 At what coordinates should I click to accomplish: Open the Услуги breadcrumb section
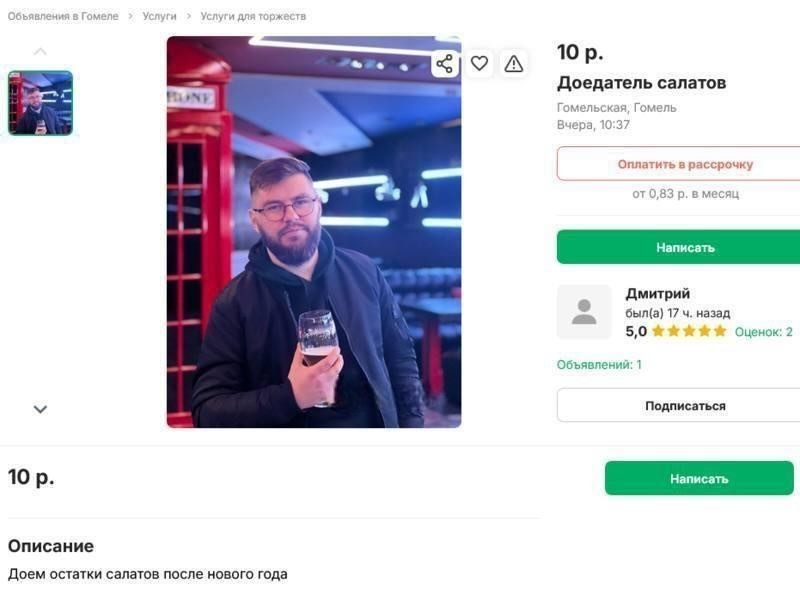[159, 16]
